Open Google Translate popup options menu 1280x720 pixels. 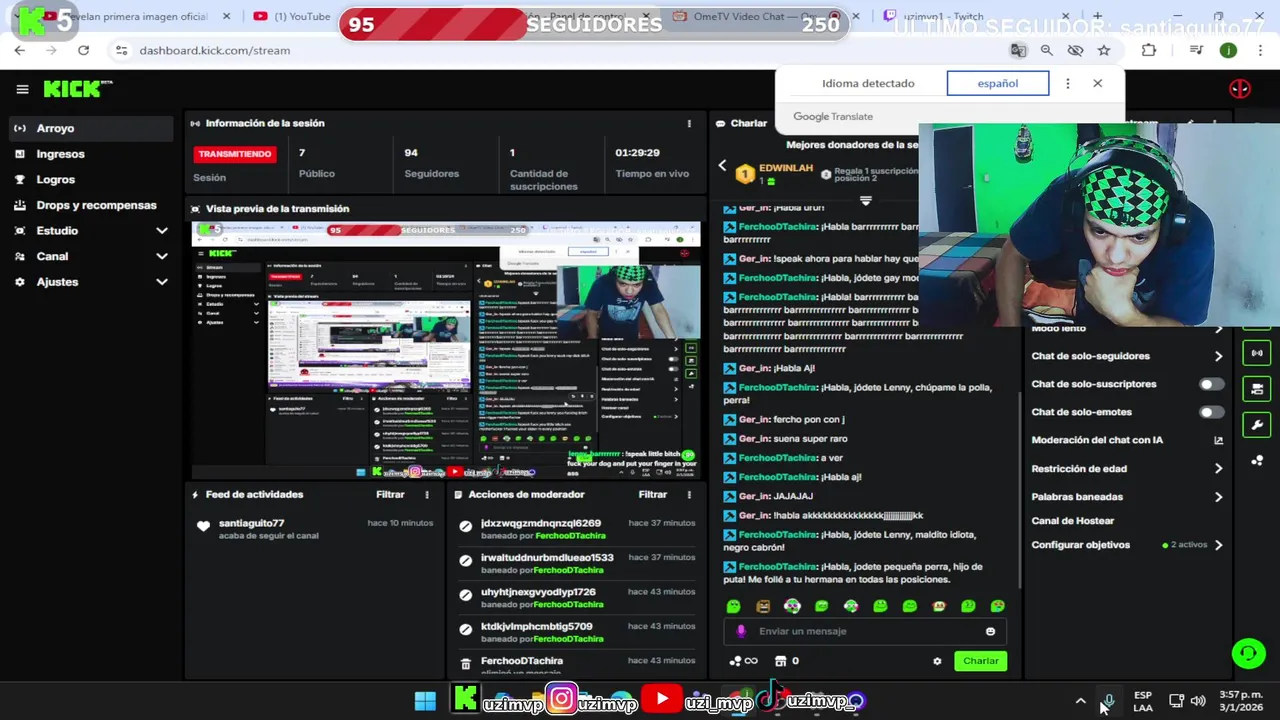tap(1067, 83)
